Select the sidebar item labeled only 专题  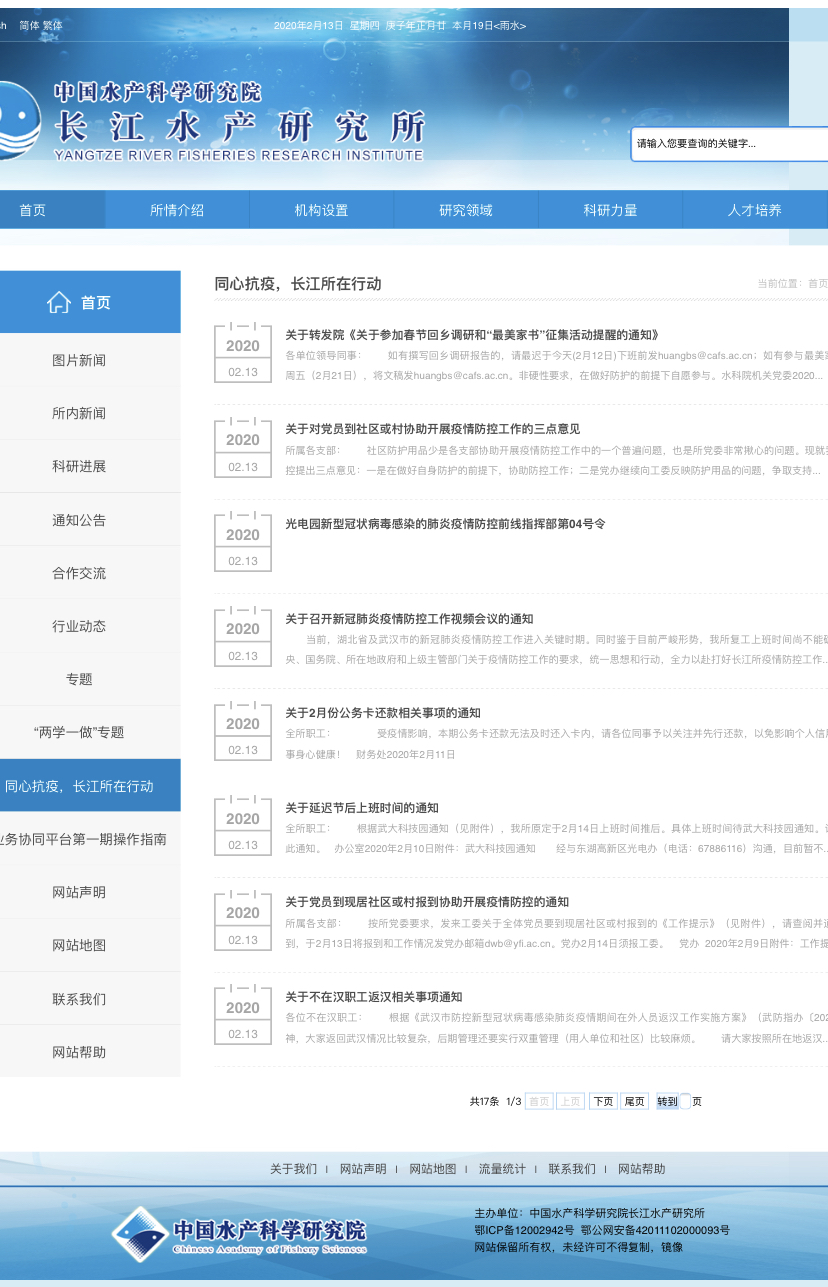click(90, 679)
